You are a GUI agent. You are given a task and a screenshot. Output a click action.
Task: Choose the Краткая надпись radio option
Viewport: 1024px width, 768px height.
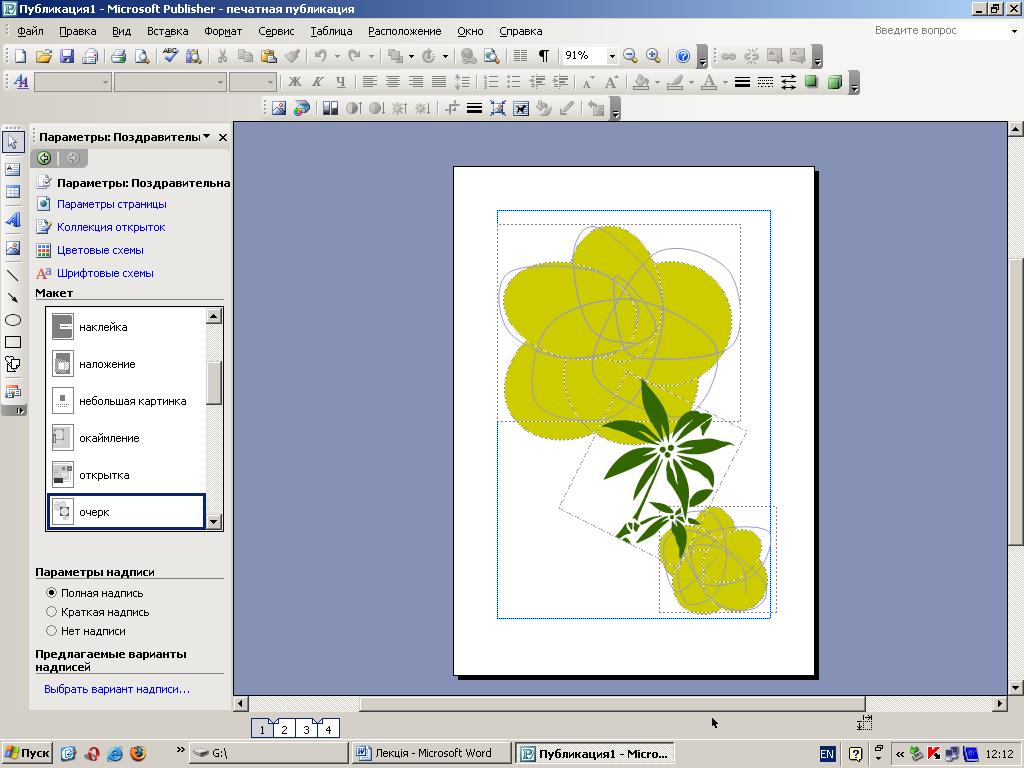click(x=52, y=612)
